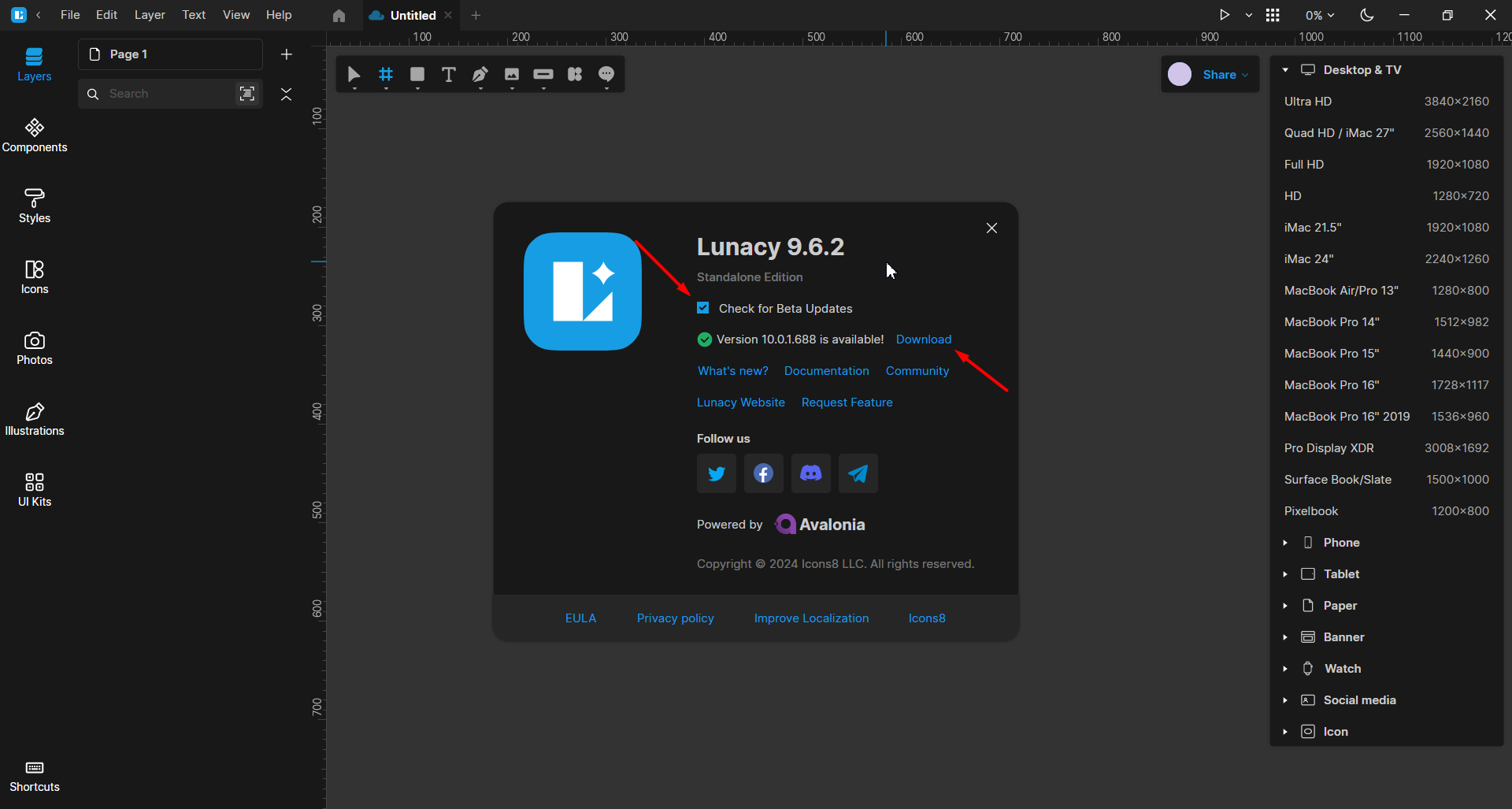Expand the Social media presets group

(x=1285, y=700)
